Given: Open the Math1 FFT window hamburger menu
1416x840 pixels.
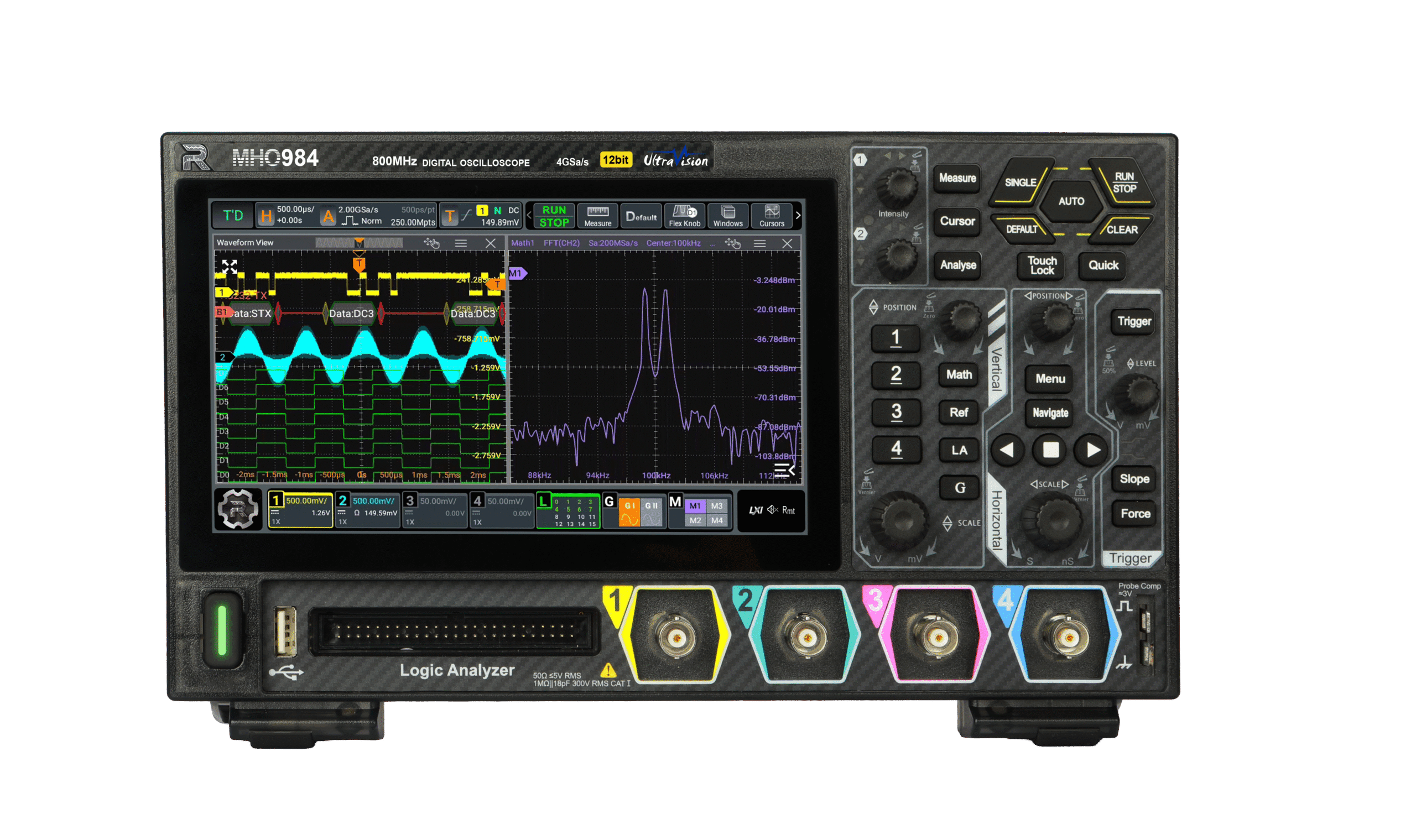Looking at the screenshot, I should 760,243.
